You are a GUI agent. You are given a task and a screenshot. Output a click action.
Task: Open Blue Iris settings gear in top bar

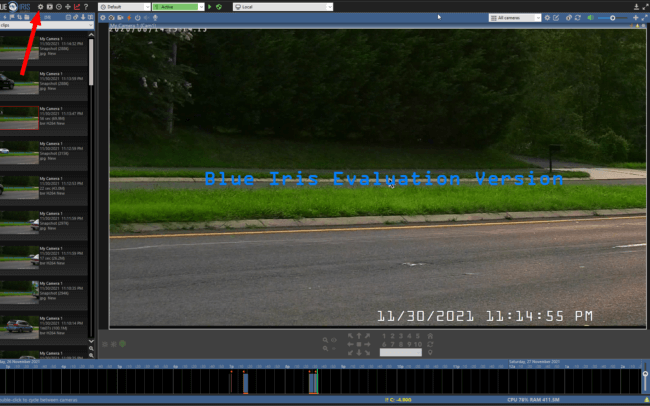point(40,7)
